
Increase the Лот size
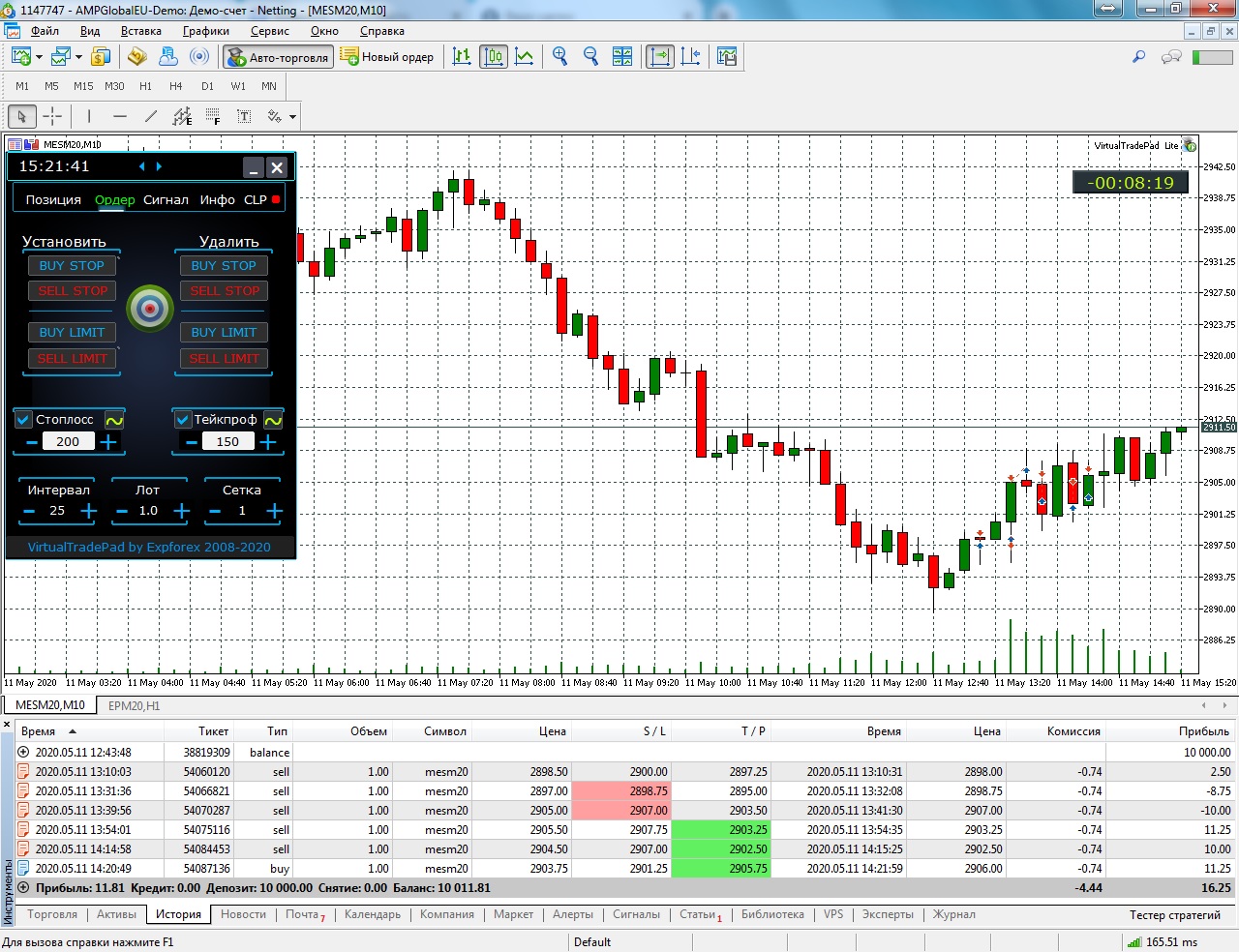point(182,511)
